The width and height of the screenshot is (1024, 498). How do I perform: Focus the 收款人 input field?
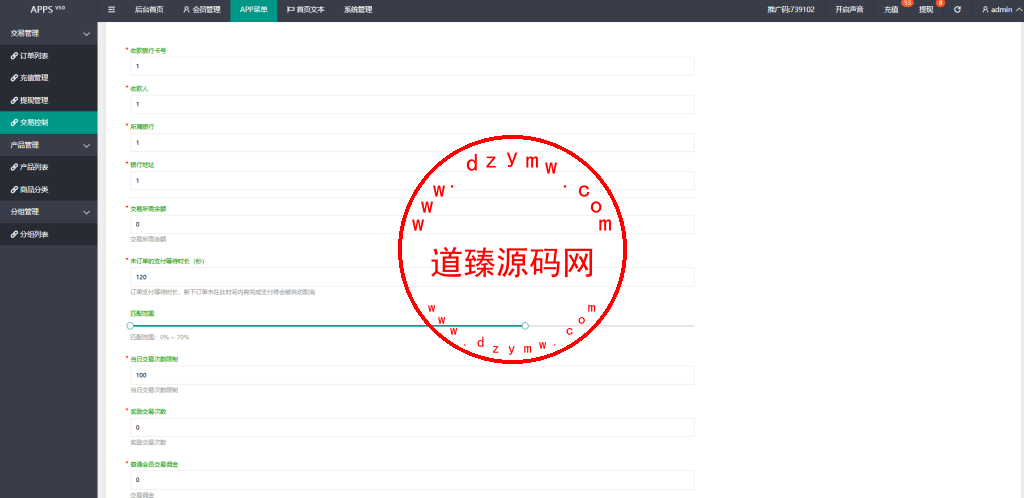(412, 104)
